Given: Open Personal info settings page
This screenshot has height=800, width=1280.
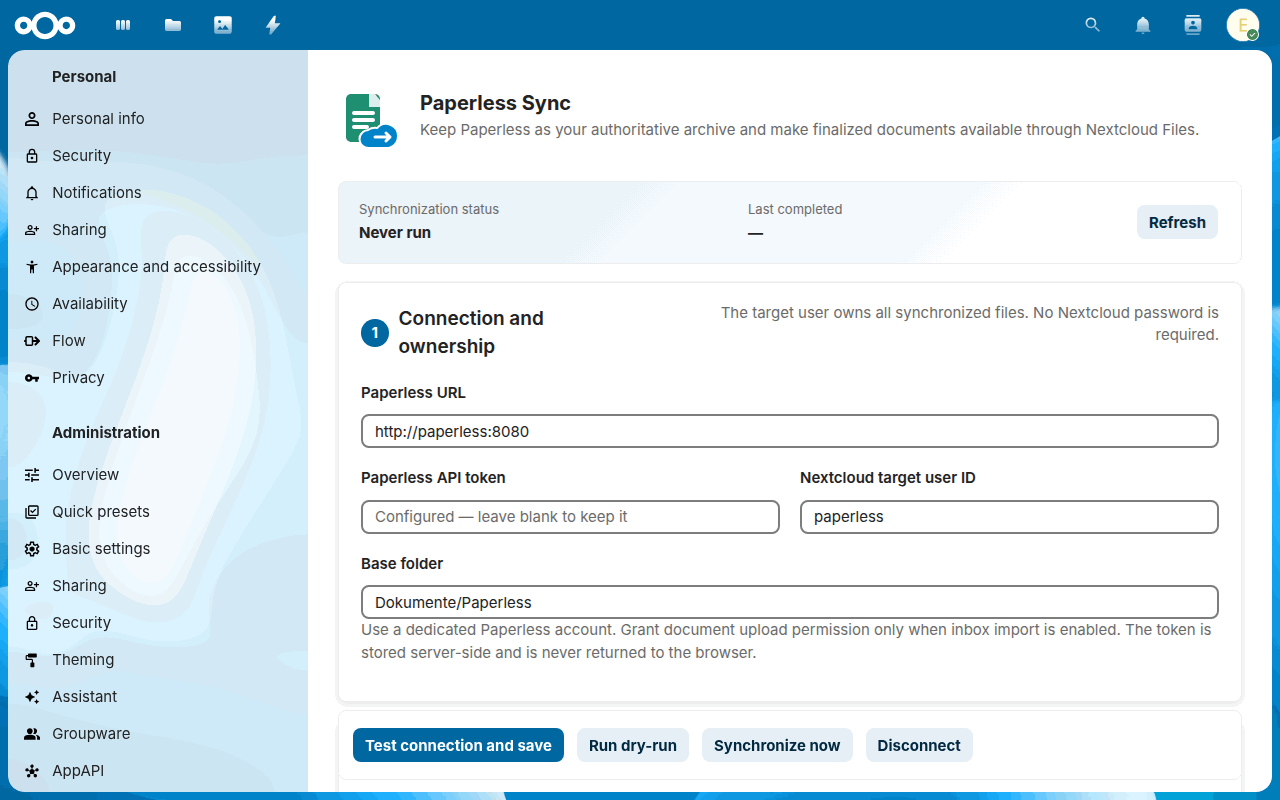Looking at the screenshot, I should click(158, 119).
